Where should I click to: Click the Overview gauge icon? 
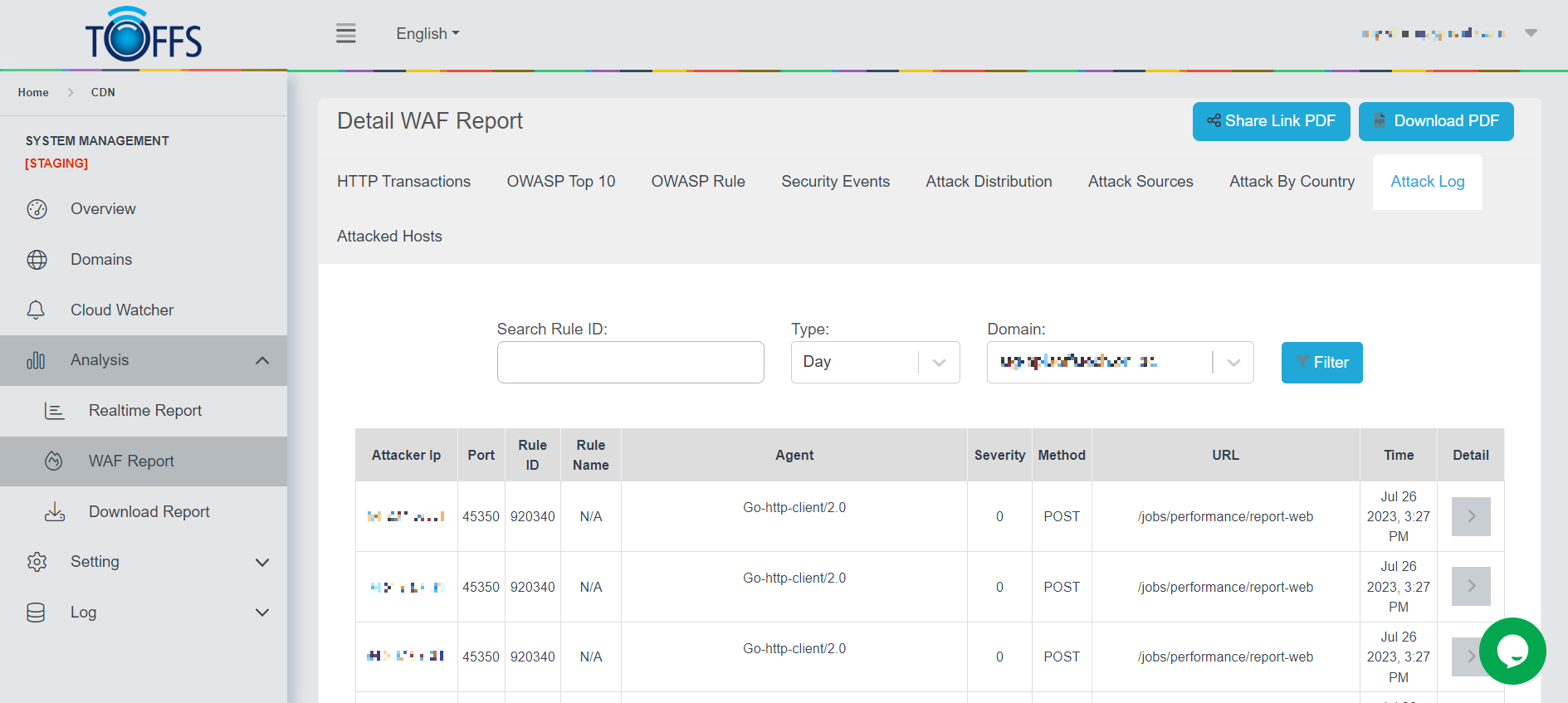click(x=37, y=209)
